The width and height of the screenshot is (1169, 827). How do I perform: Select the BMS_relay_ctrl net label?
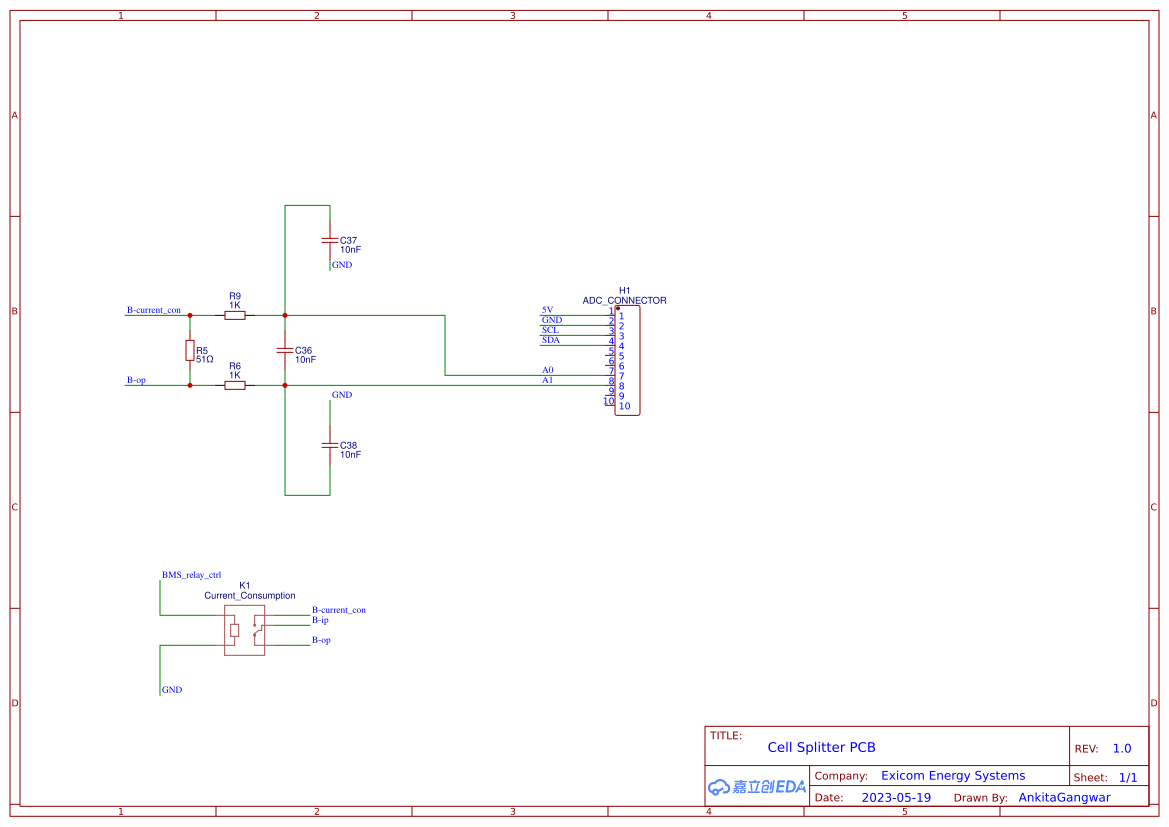[x=189, y=574]
